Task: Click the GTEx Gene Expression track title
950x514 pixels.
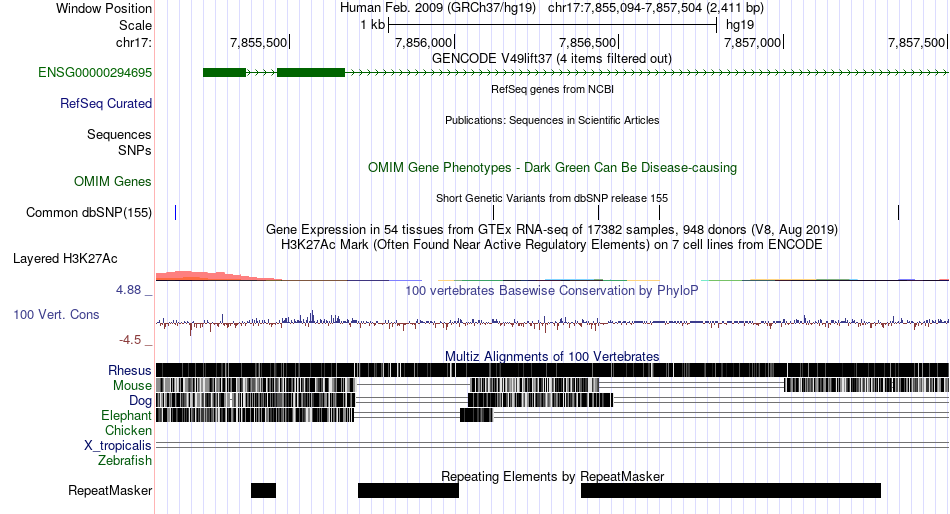Action: tap(552, 230)
